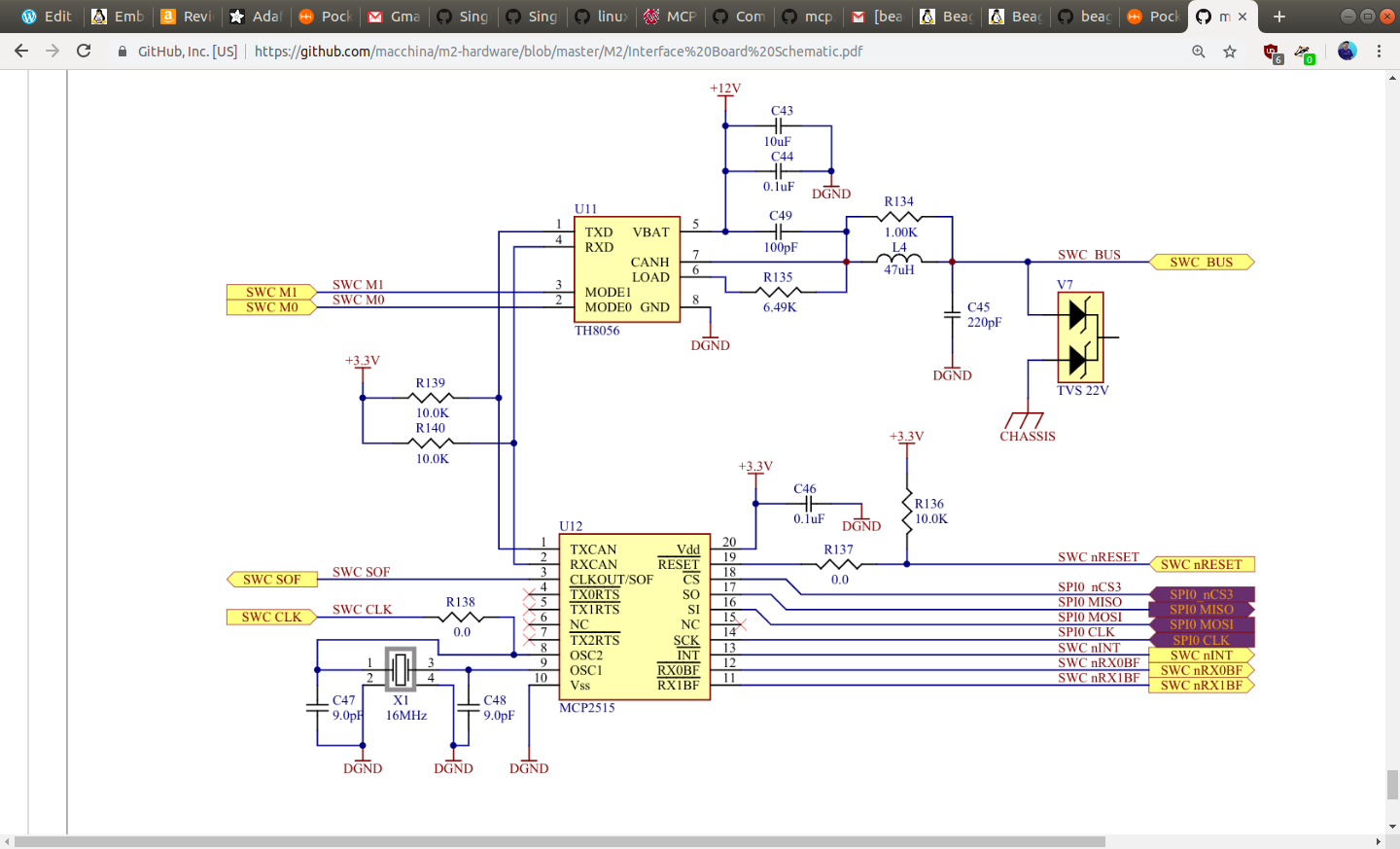Screen dimensions: 1400x849
Task: Click the SWC_BUS port label
Action: tap(1202, 262)
